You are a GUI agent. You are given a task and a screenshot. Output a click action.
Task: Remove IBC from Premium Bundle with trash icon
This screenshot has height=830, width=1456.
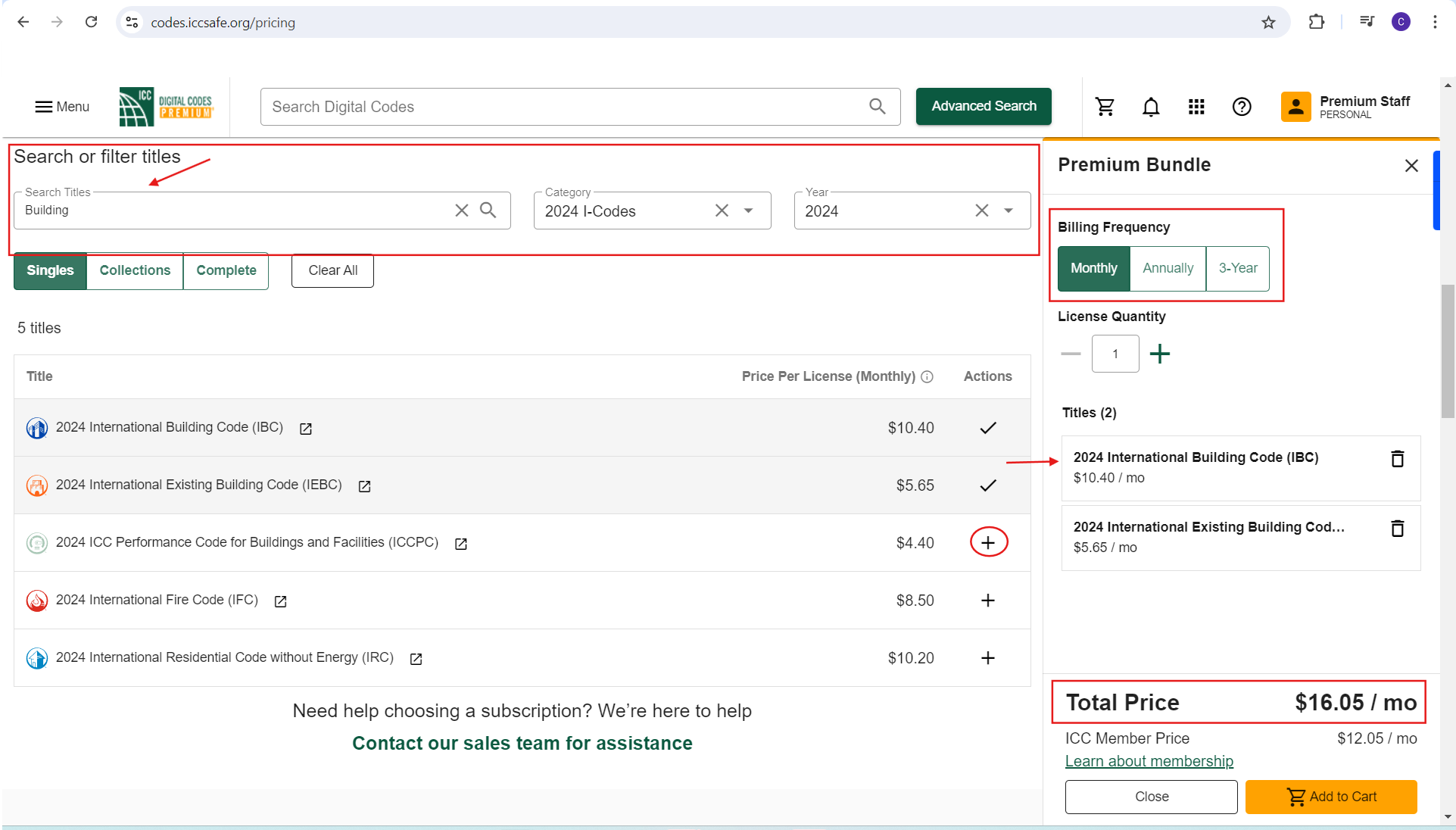click(1398, 458)
